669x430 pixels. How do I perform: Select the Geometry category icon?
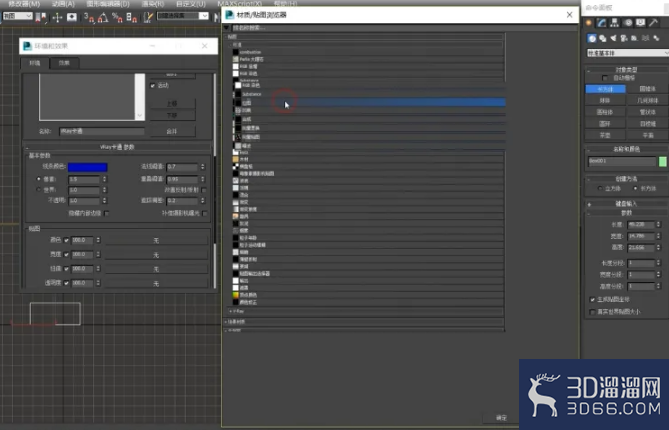pyautogui.click(x=592, y=38)
